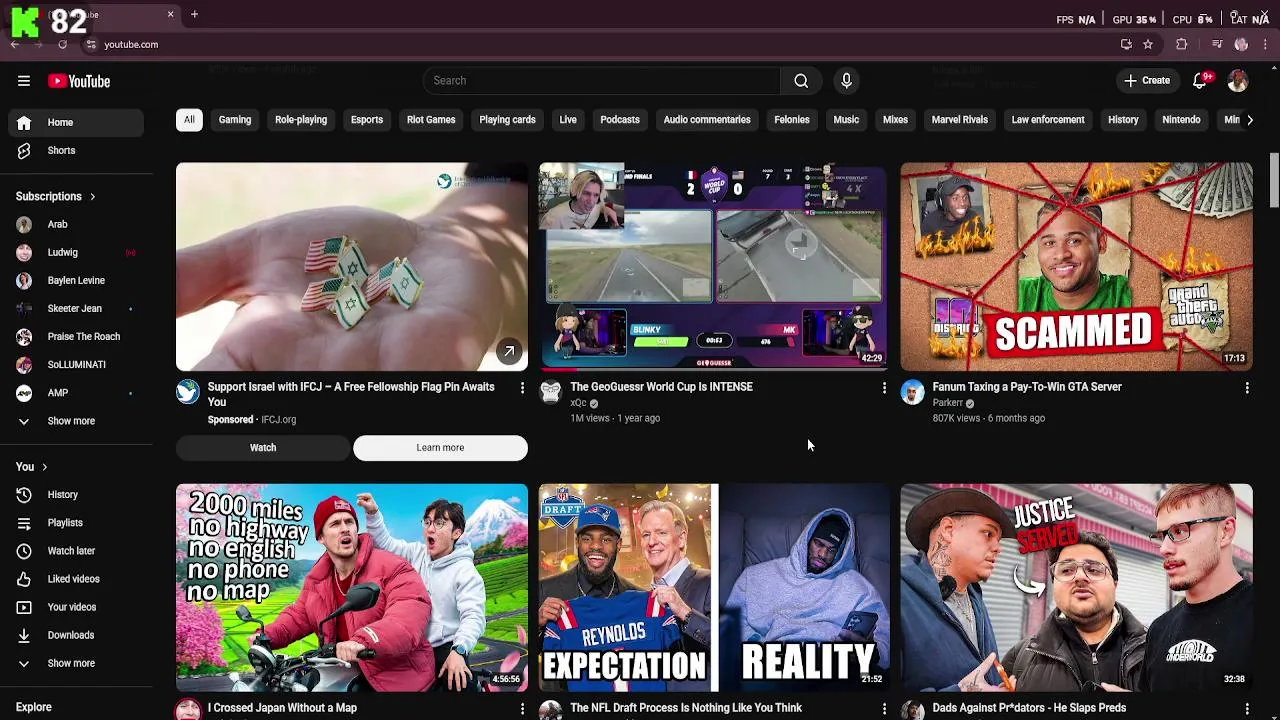The height and width of the screenshot is (720, 1280).
Task: Select the Marvel Rivals chip
Action: tap(960, 120)
